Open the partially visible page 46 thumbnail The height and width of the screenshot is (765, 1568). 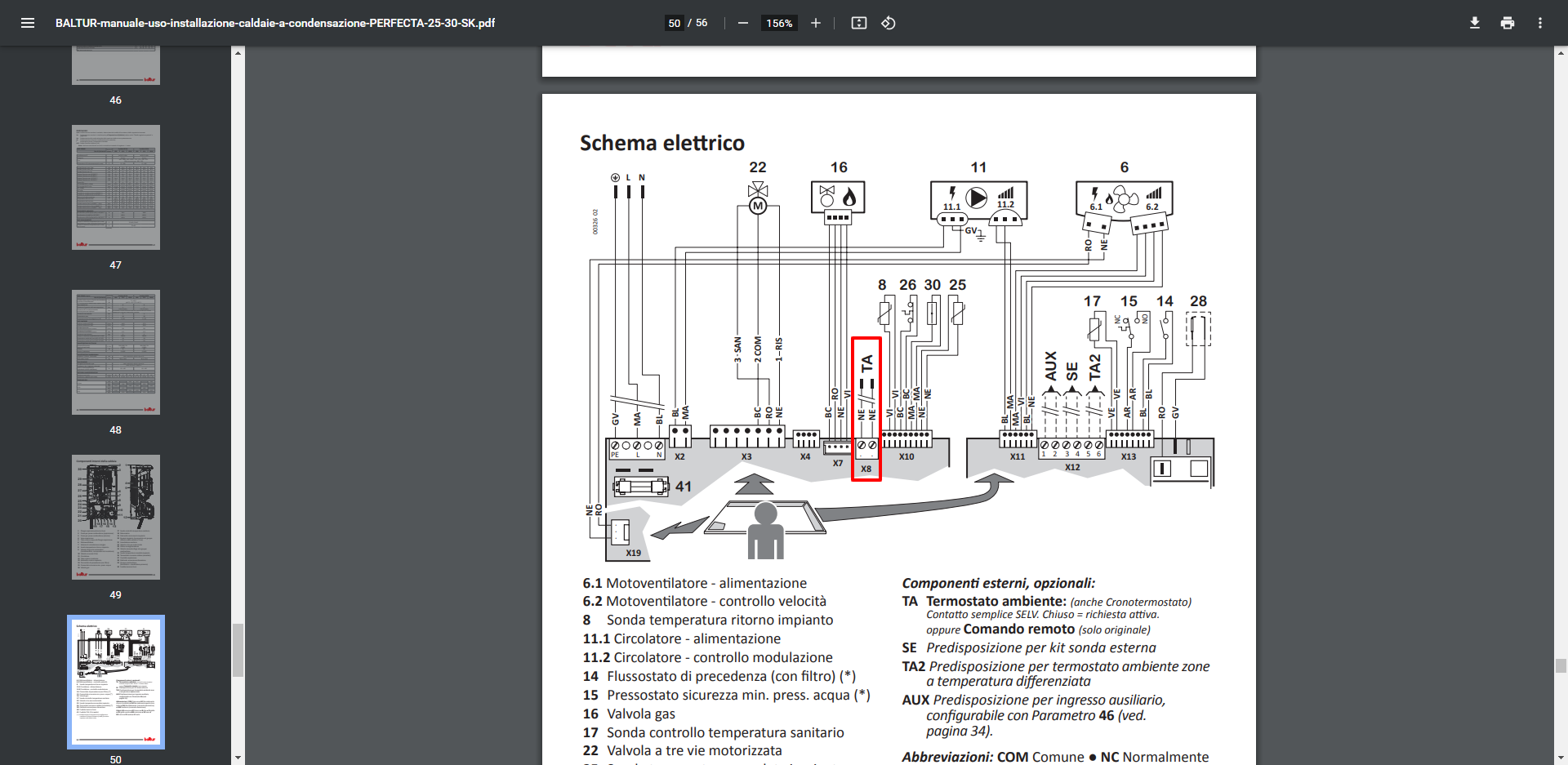click(x=116, y=65)
